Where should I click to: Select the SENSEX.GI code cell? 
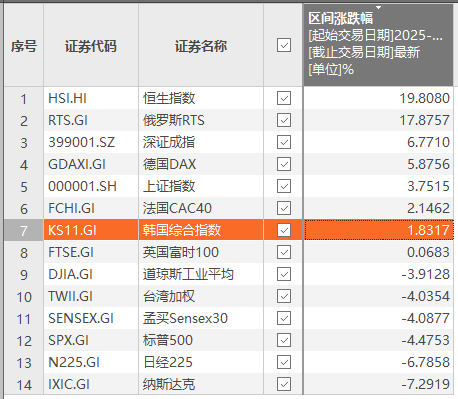point(91,318)
